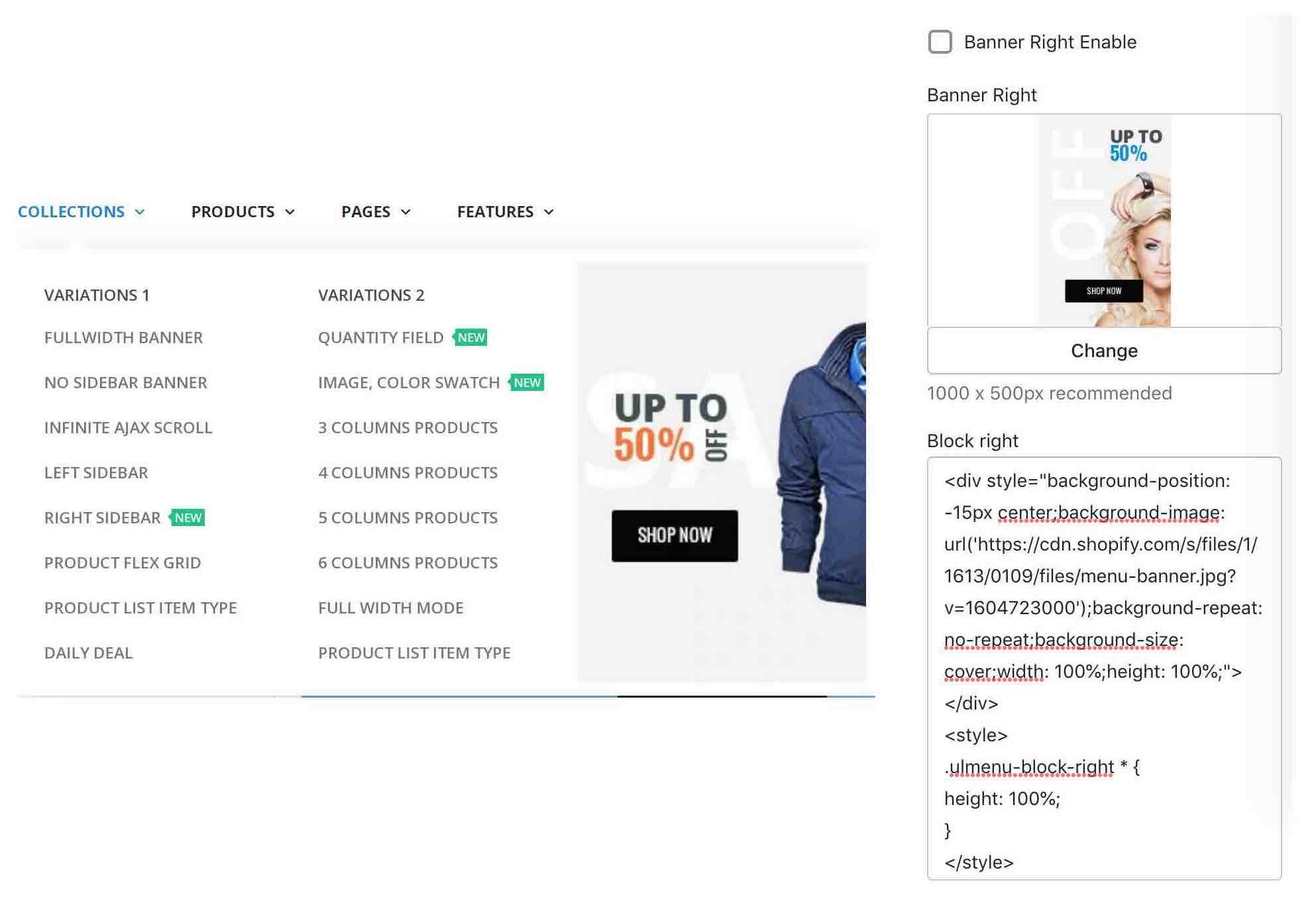Click the NEW badge beside Image, Color Swatch

coord(527,382)
